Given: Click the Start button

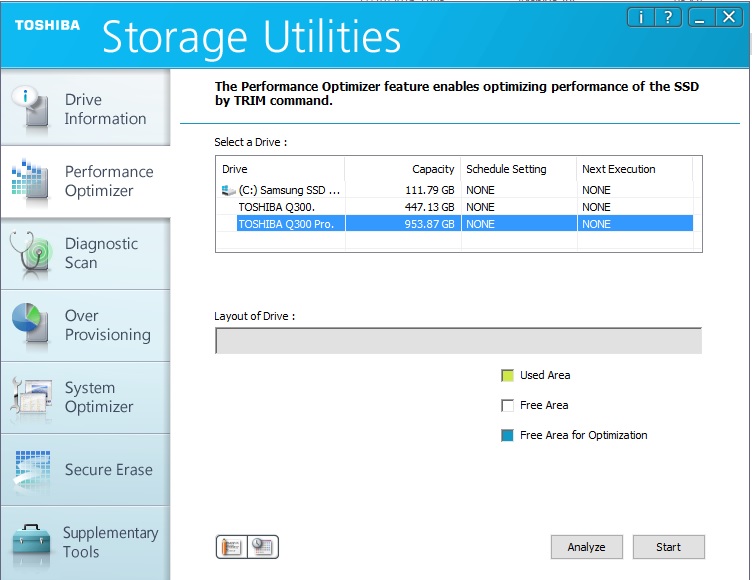Looking at the screenshot, I should 669,547.
